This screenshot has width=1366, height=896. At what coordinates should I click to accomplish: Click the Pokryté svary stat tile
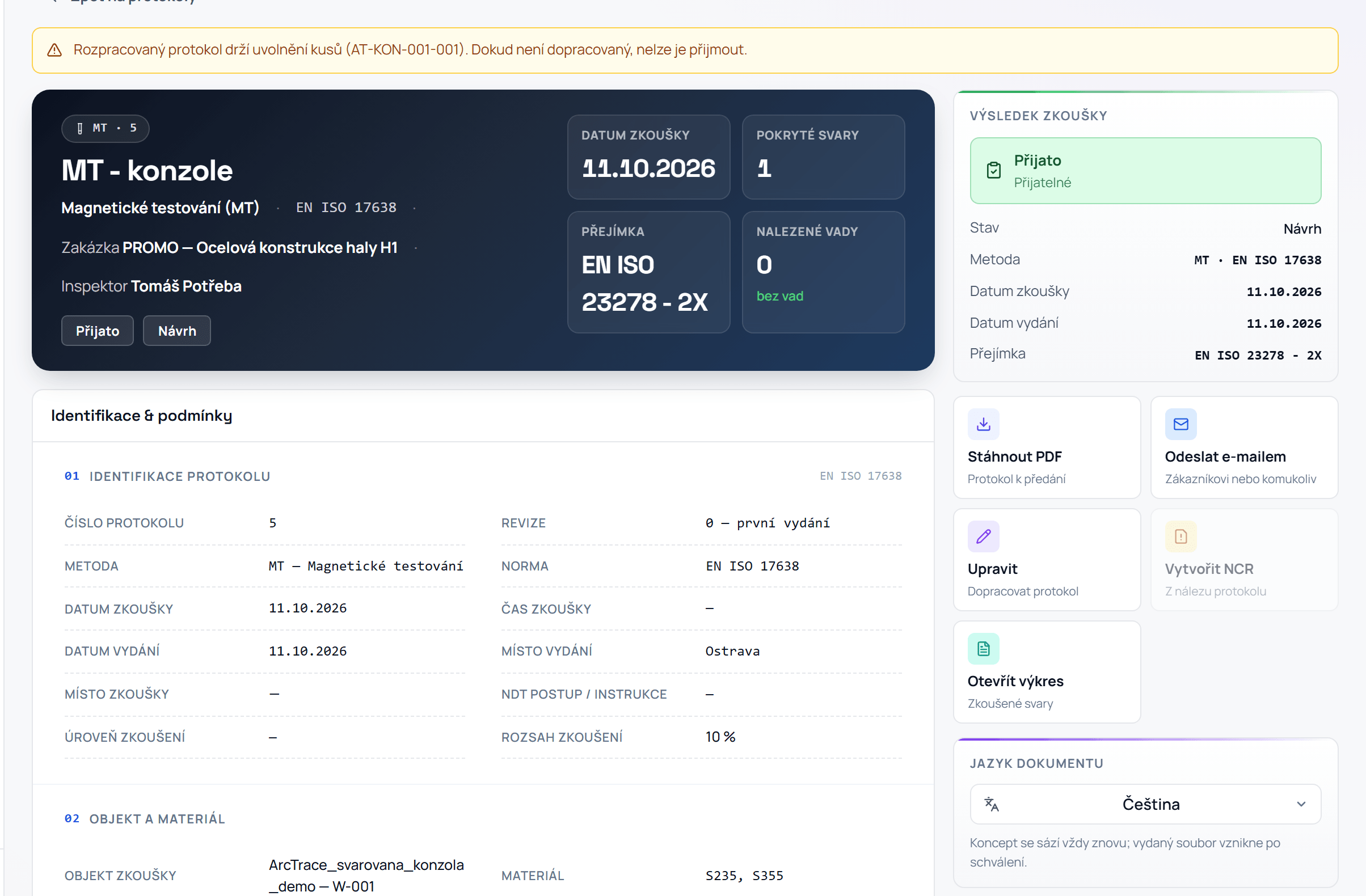[823, 157]
